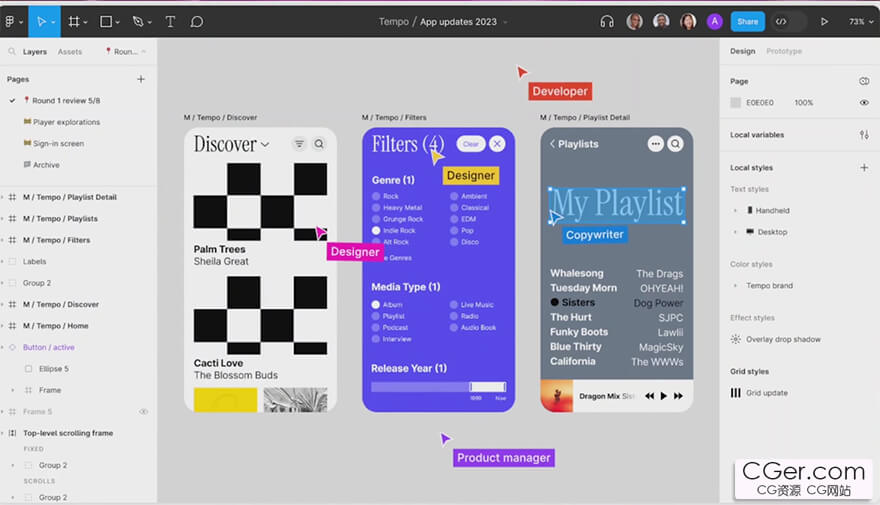Select M / Tempo / Playlists layer
This screenshot has height=505, width=880.
pos(60,218)
